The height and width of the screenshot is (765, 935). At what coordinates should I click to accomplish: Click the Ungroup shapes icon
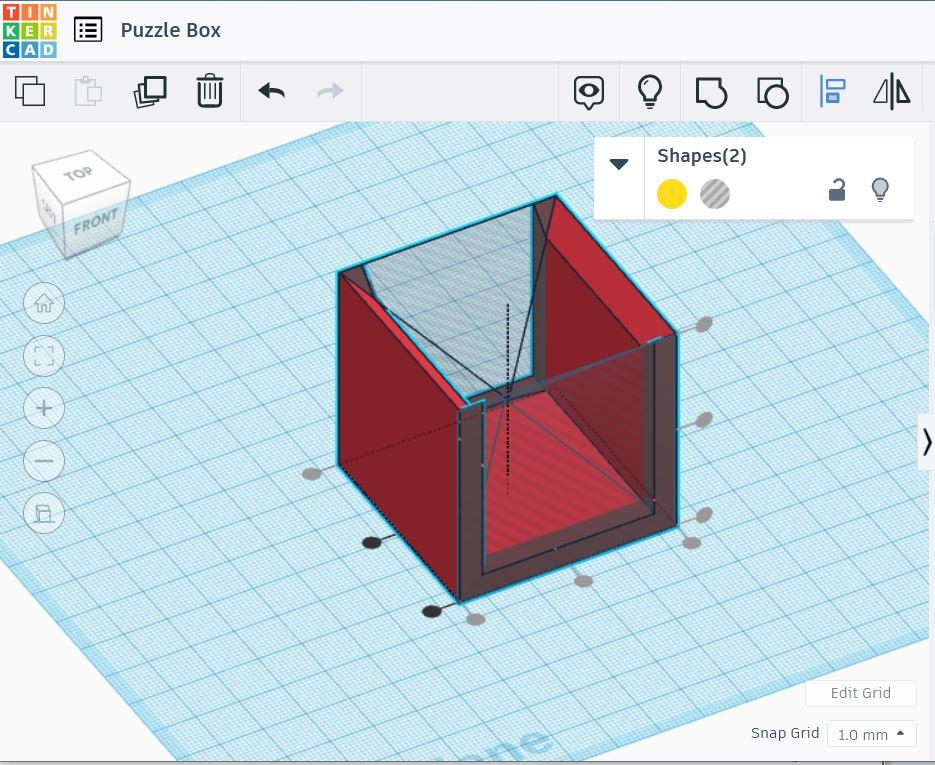point(772,92)
